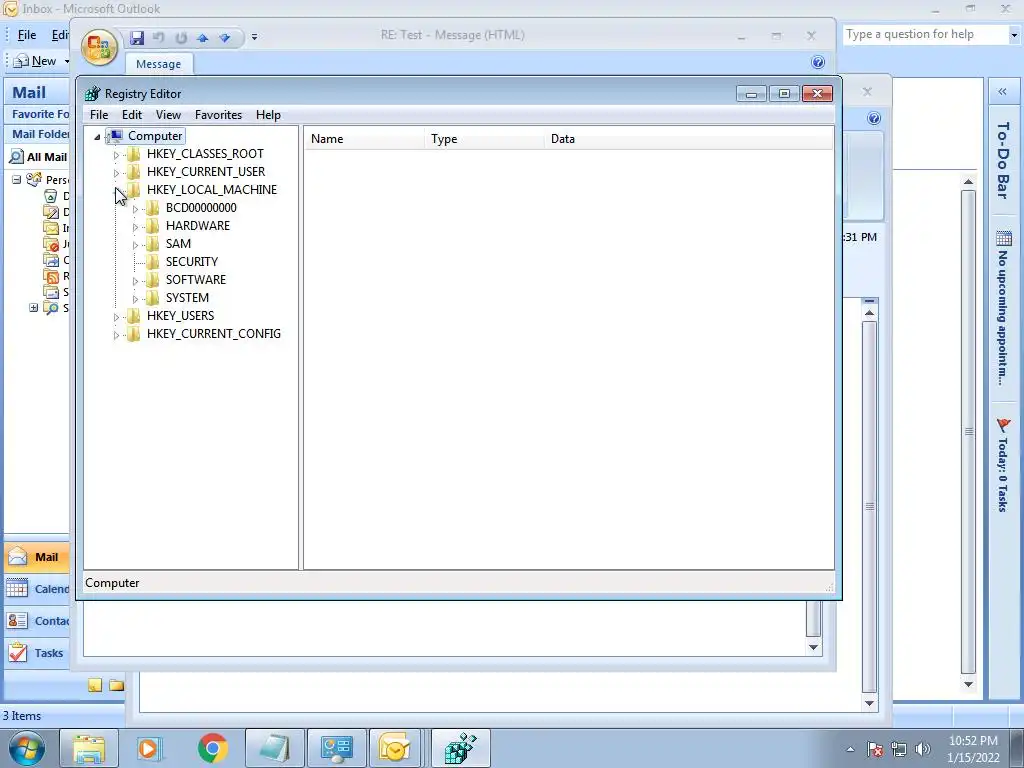
Task: Open Windows Start menu
Action: tap(26, 748)
